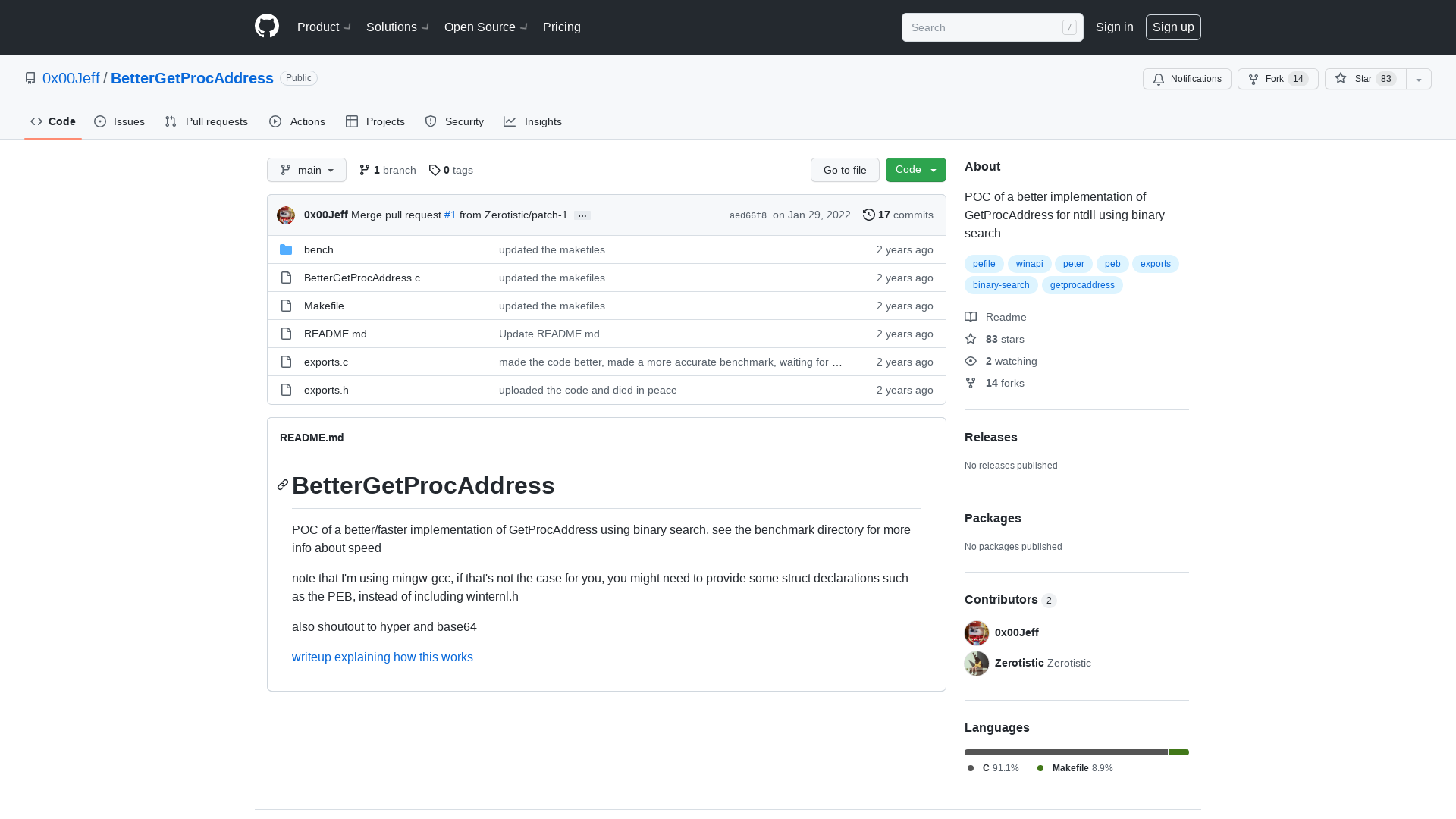Viewport: 1456px width, 819px height.
Task: Open the Insights tab
Action: [533, 121]
